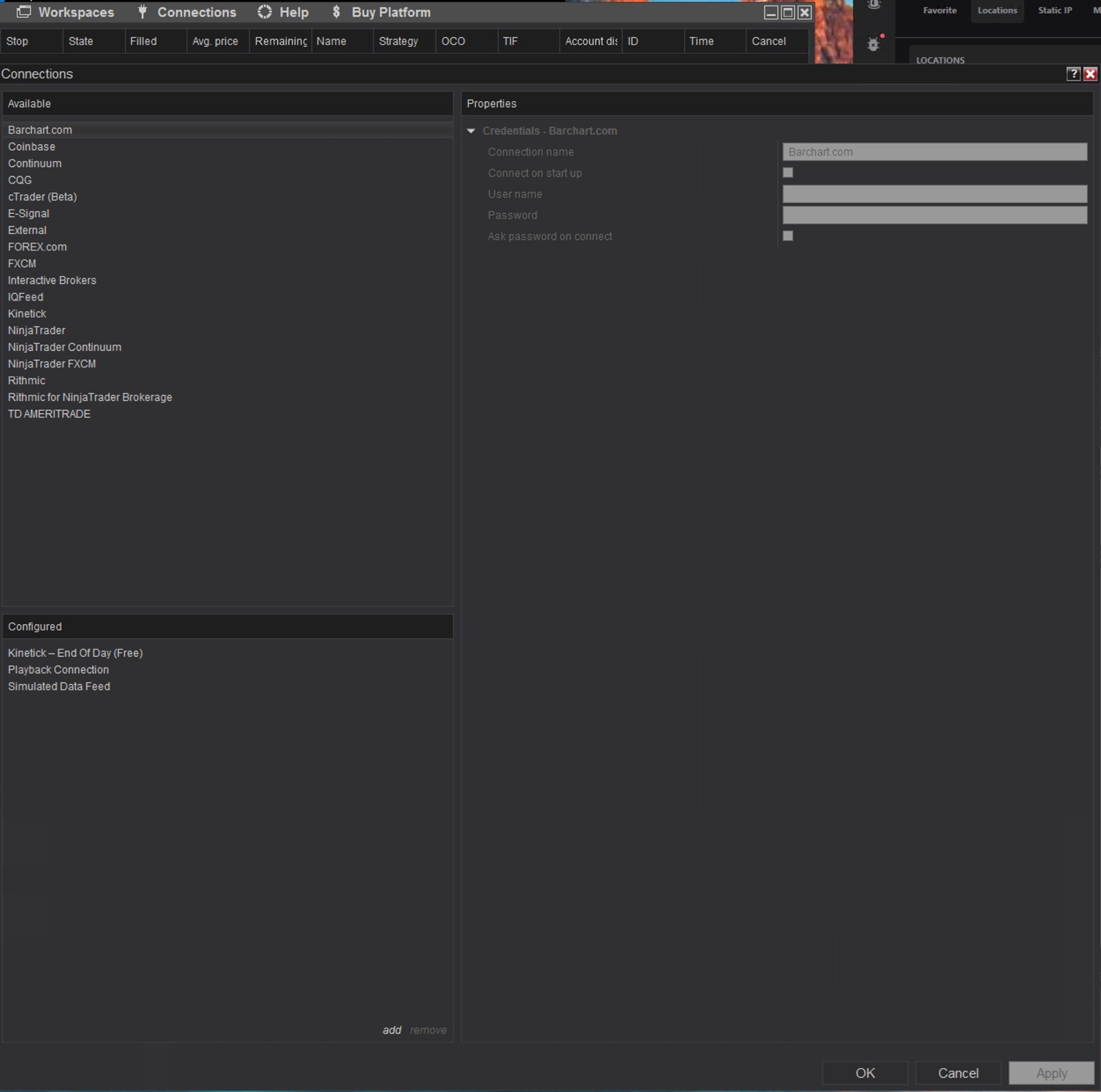
Task: Select External in Available list
Action: point(228,230)
